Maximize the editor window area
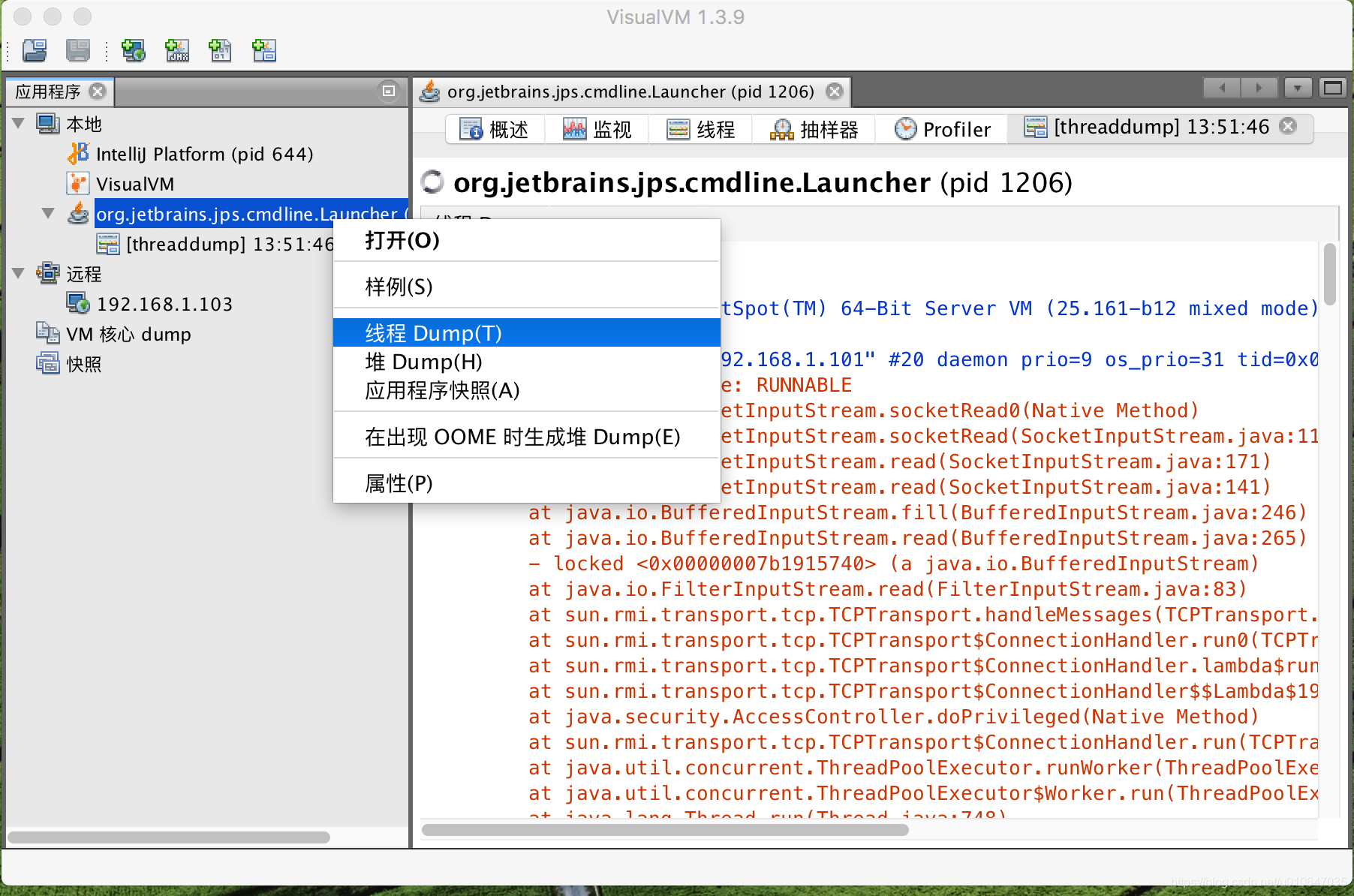 pos(1333,89)
